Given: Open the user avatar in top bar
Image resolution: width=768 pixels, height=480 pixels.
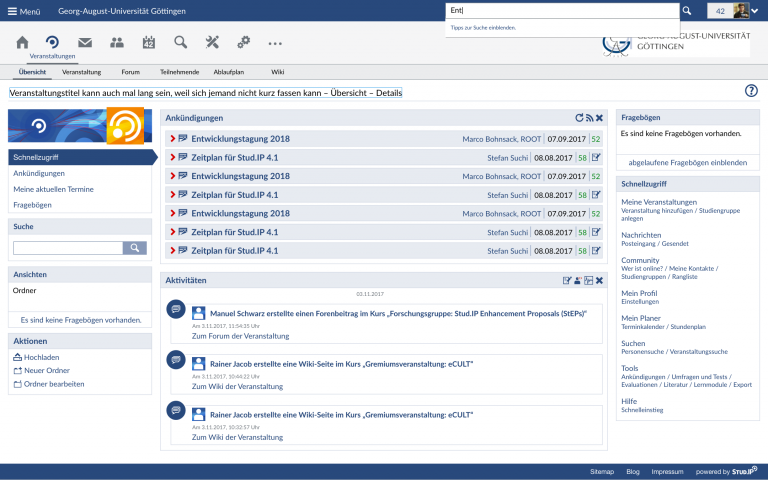Looking at the screenshot, I should point(741,10).
